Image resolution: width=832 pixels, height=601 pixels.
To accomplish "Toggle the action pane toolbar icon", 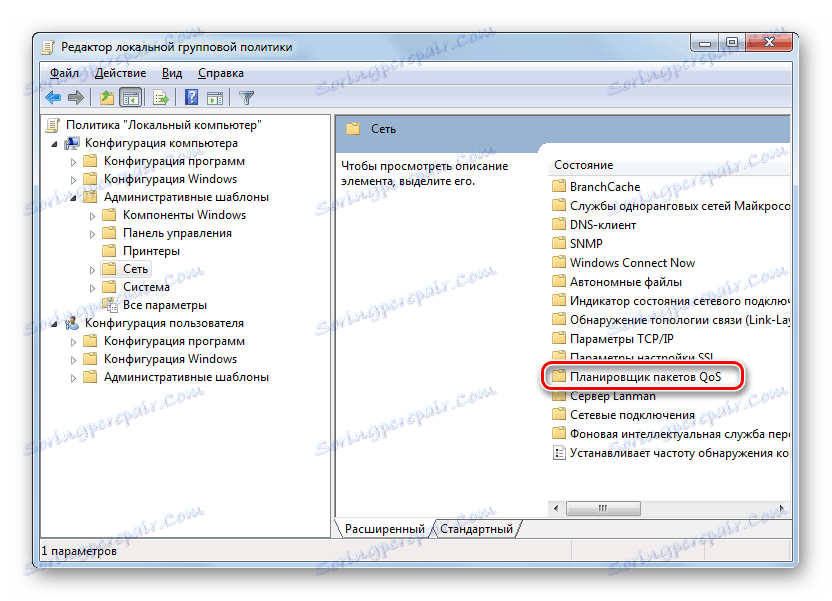I will pos(215,98).
